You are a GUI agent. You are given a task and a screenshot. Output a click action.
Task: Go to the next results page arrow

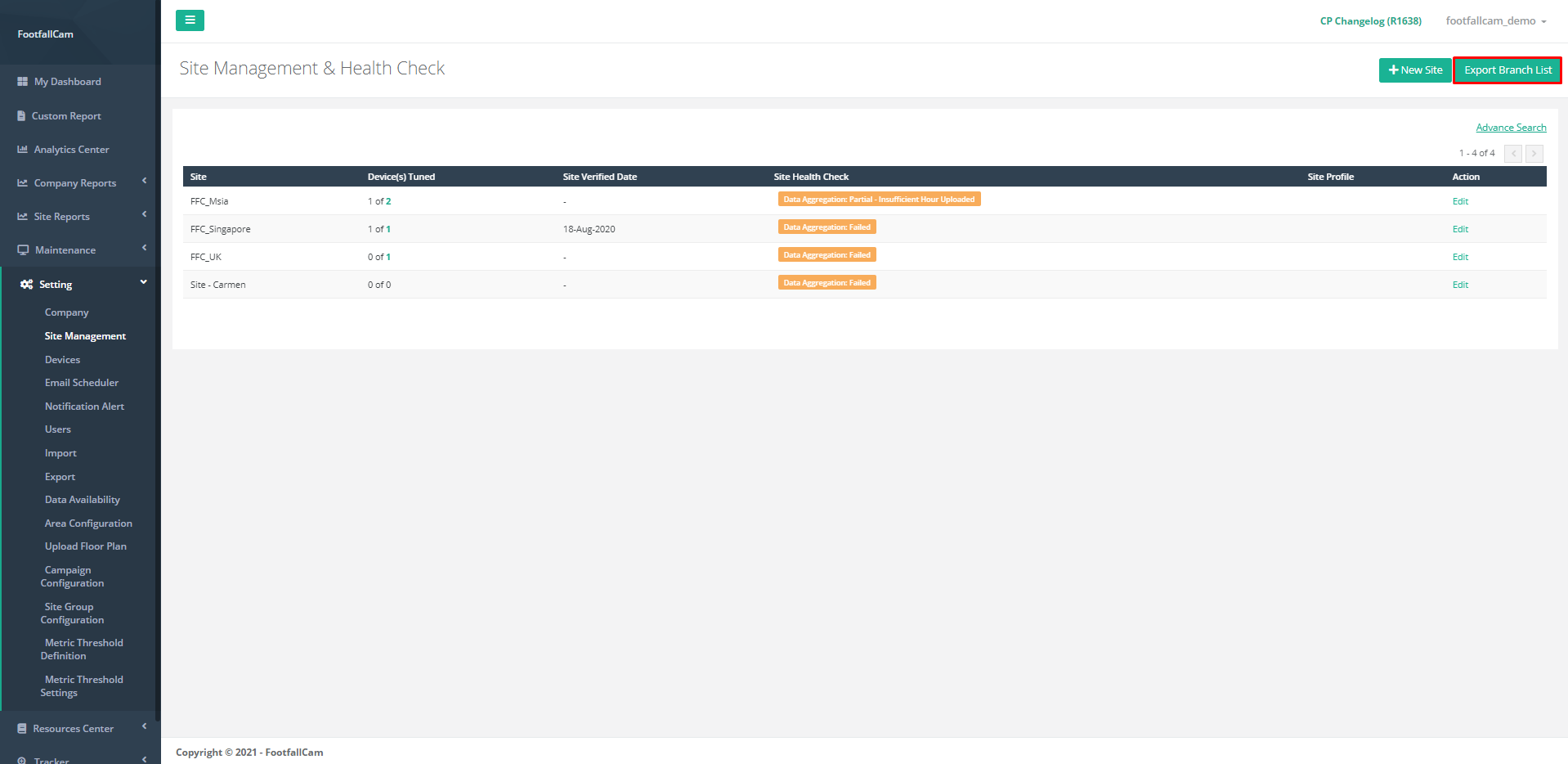(x=1534, y=154)
